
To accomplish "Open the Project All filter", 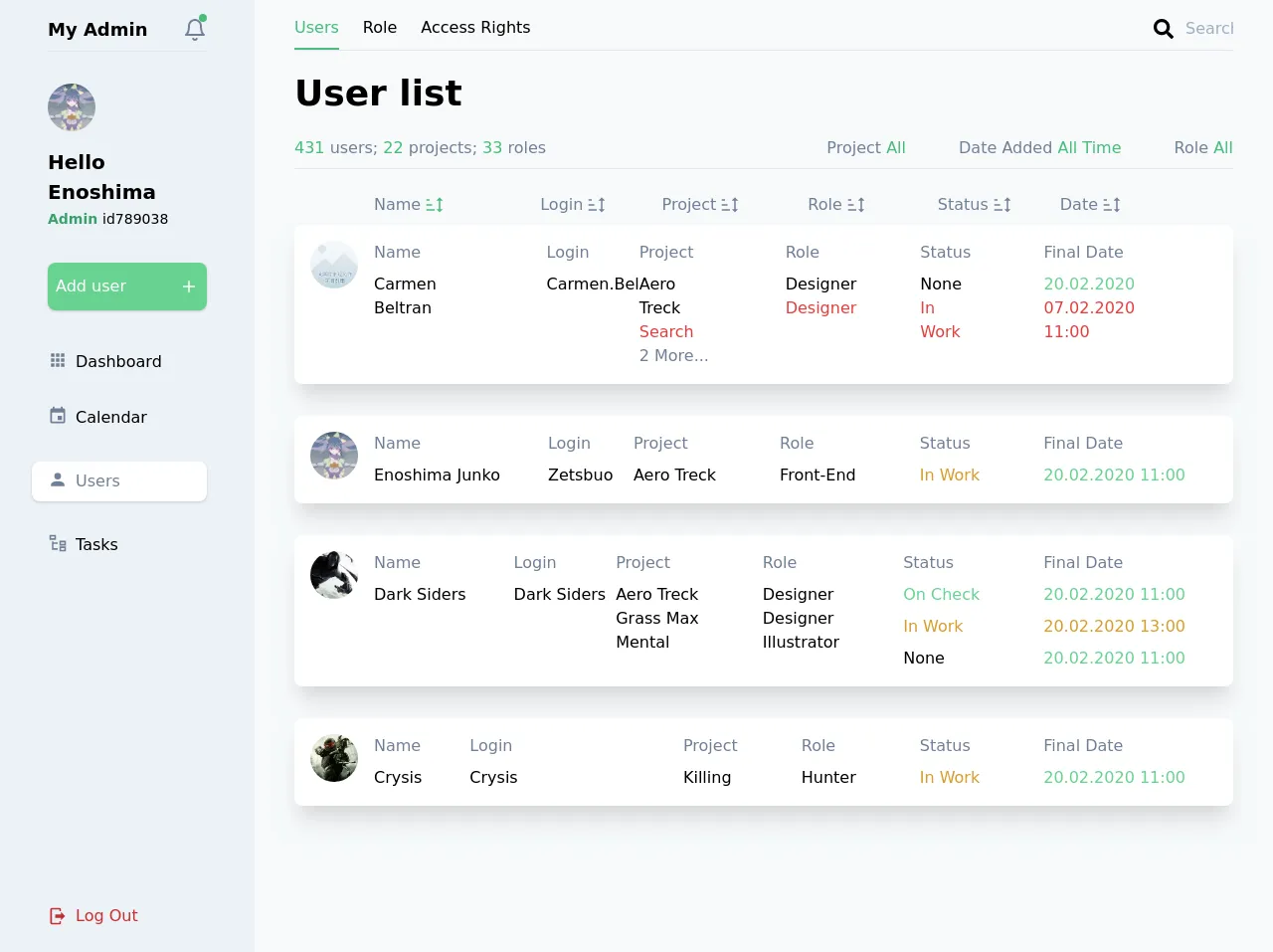I will (x=865, y=148).
